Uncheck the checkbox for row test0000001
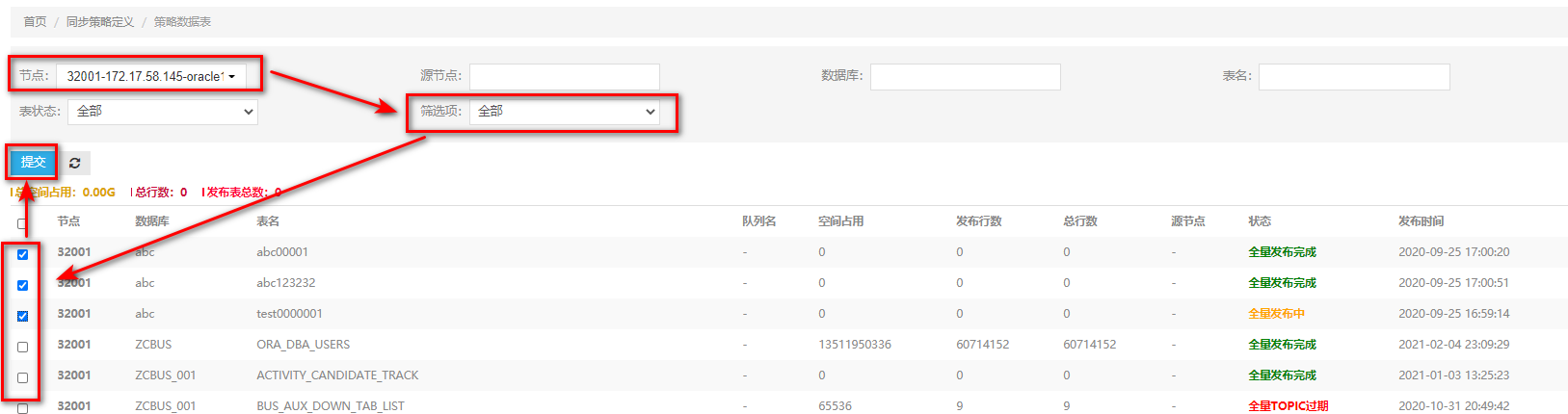1568x414 pixels. point(22,316)
